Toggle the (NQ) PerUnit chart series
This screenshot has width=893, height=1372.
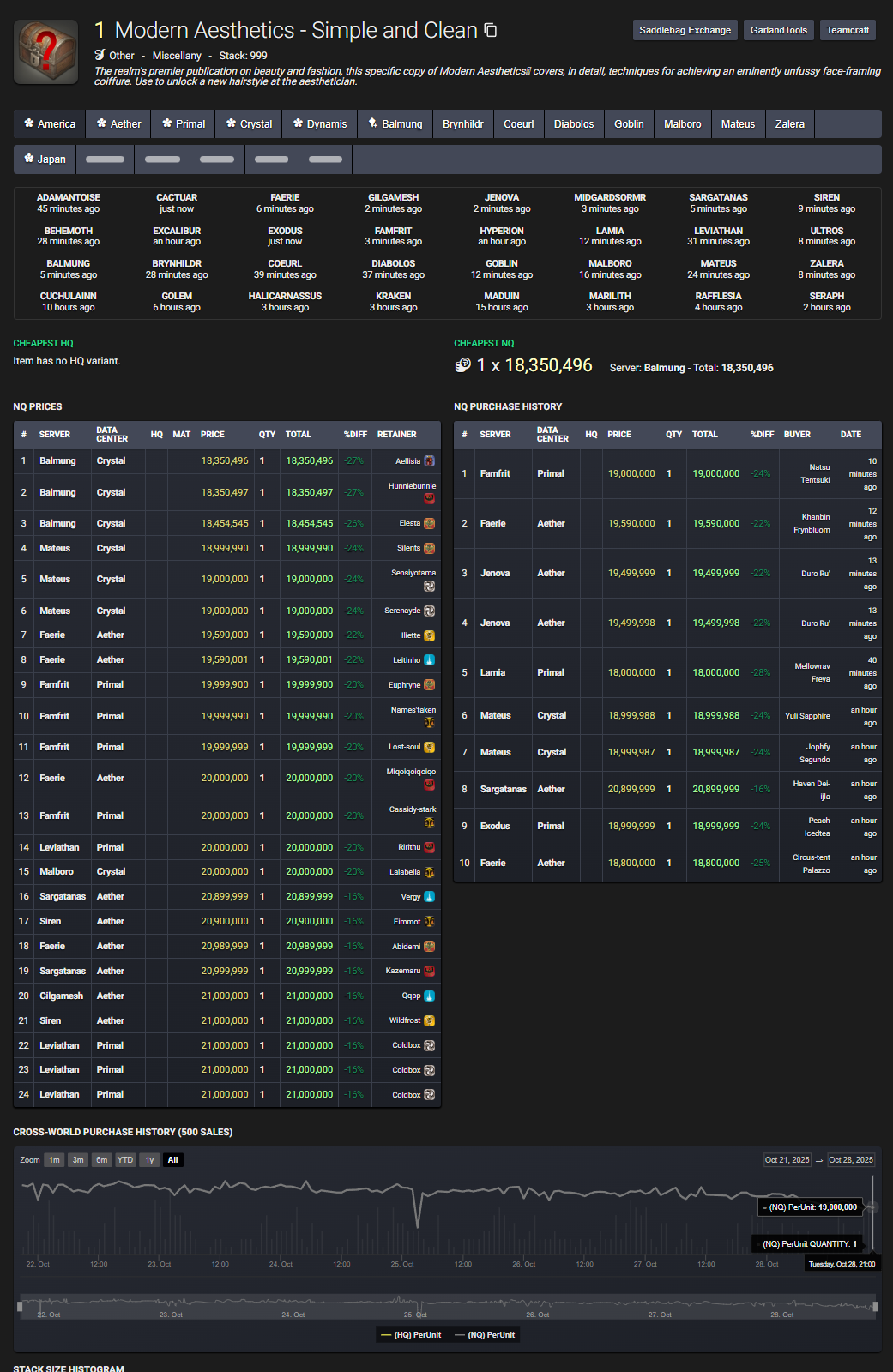click(485, 1335)
